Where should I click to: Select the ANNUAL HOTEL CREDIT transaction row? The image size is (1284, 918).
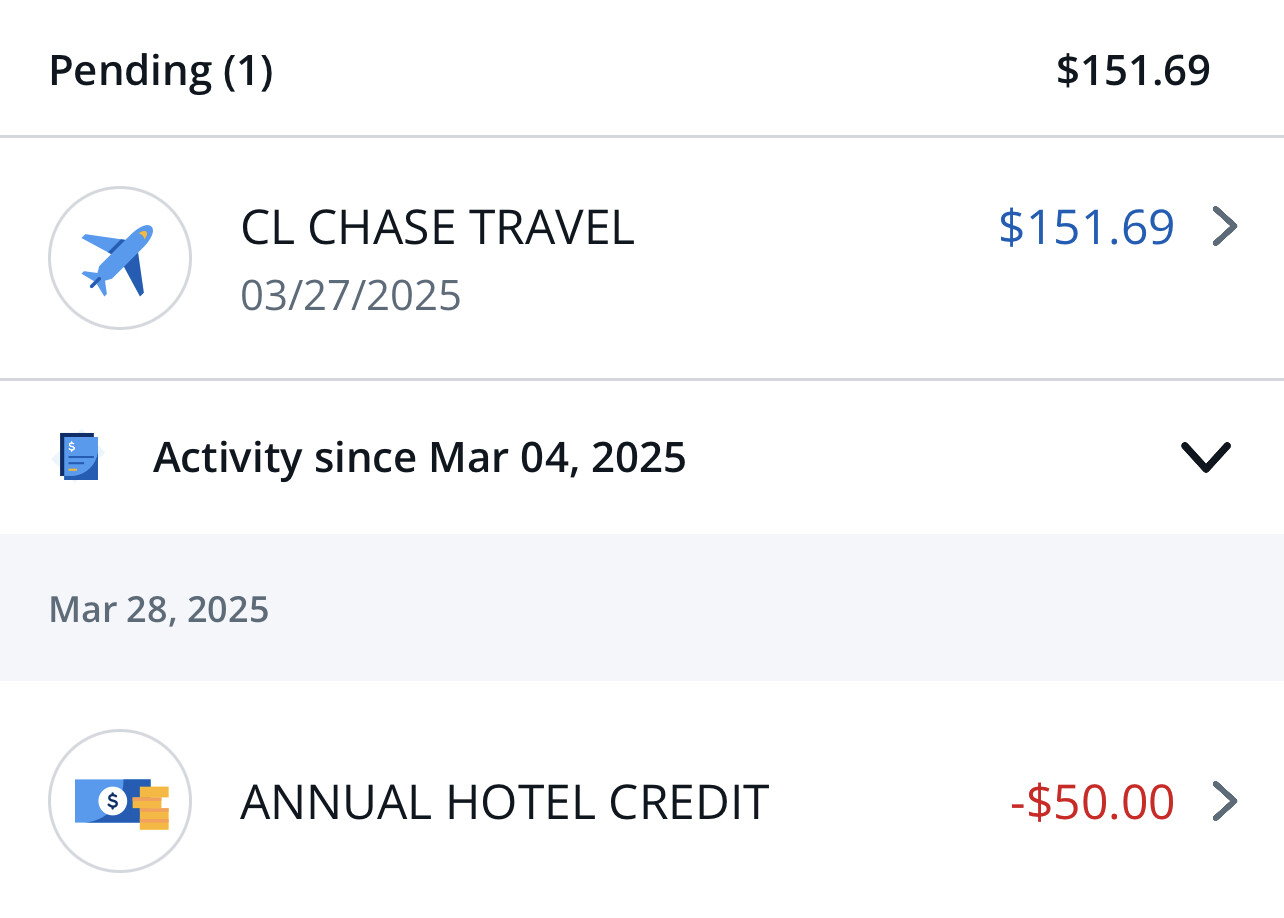click(x=504, y=801)
